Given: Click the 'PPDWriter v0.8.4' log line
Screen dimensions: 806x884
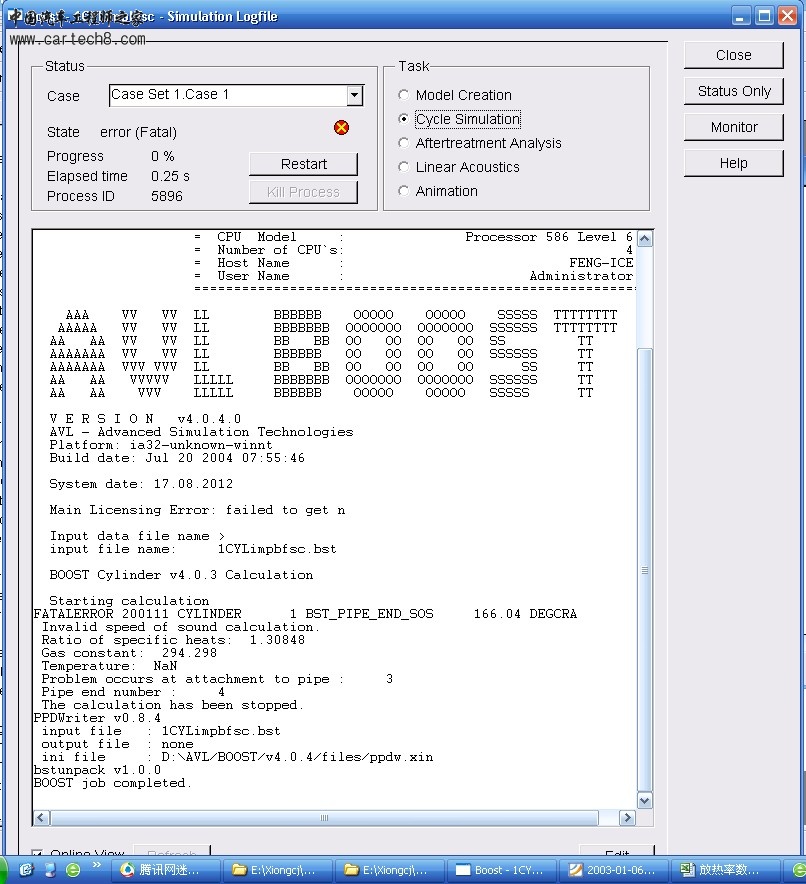Looking at the screenshot, I should 97,718.
